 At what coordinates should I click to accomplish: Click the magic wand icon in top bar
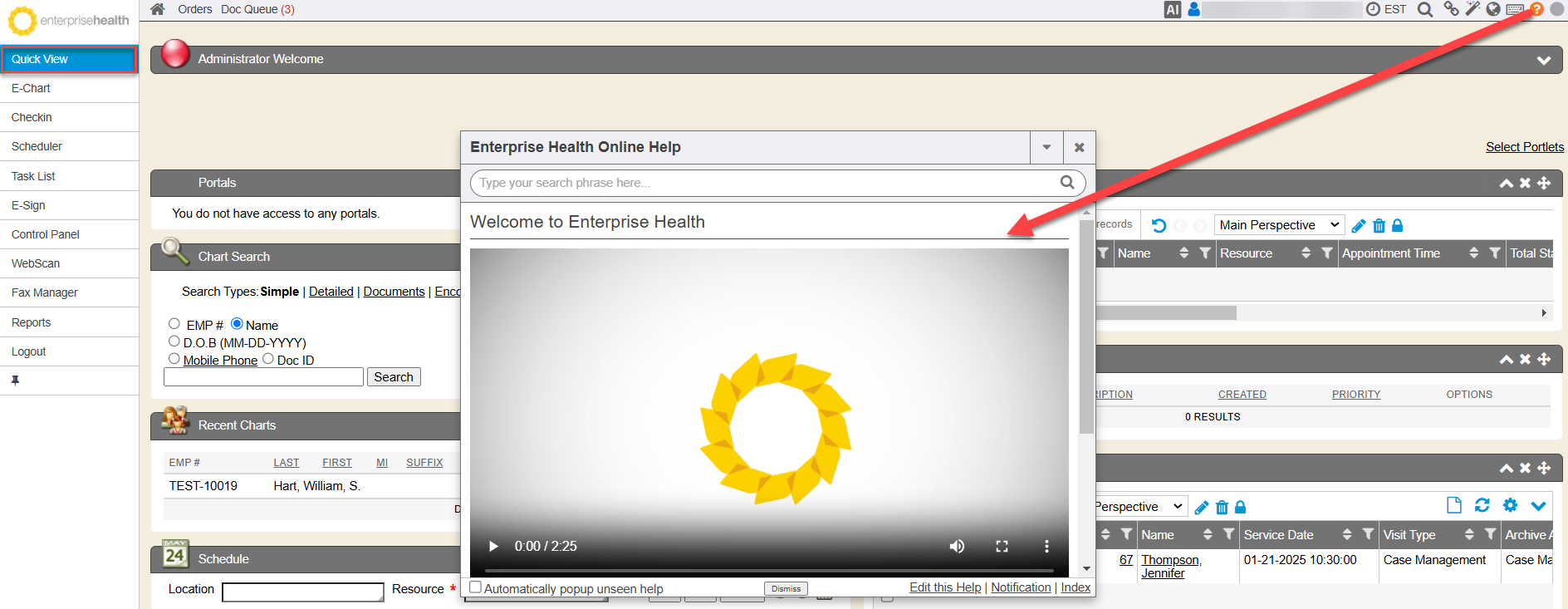pyautogui.click(x=1472, y=9)
